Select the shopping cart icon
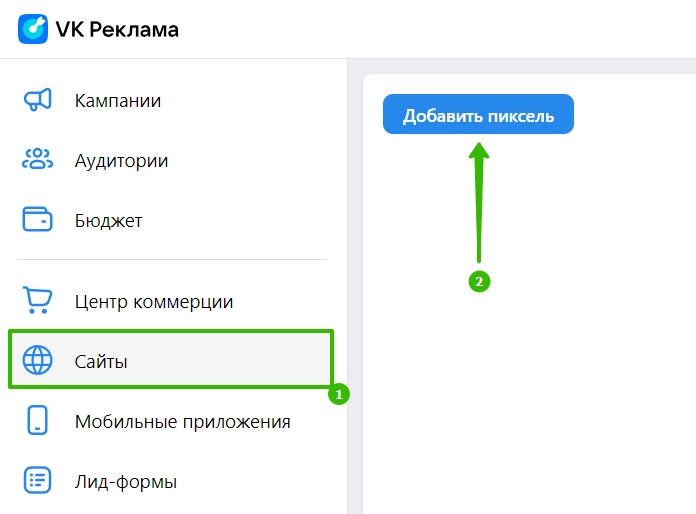Viewport: 696px width, 514px height. 37,300
